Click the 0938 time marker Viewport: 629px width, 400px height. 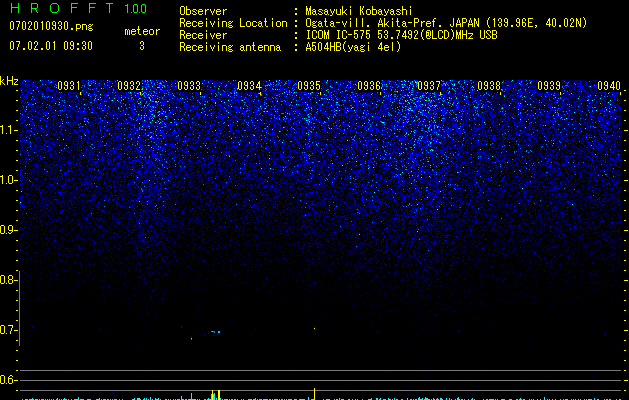(x=489, y=85)
